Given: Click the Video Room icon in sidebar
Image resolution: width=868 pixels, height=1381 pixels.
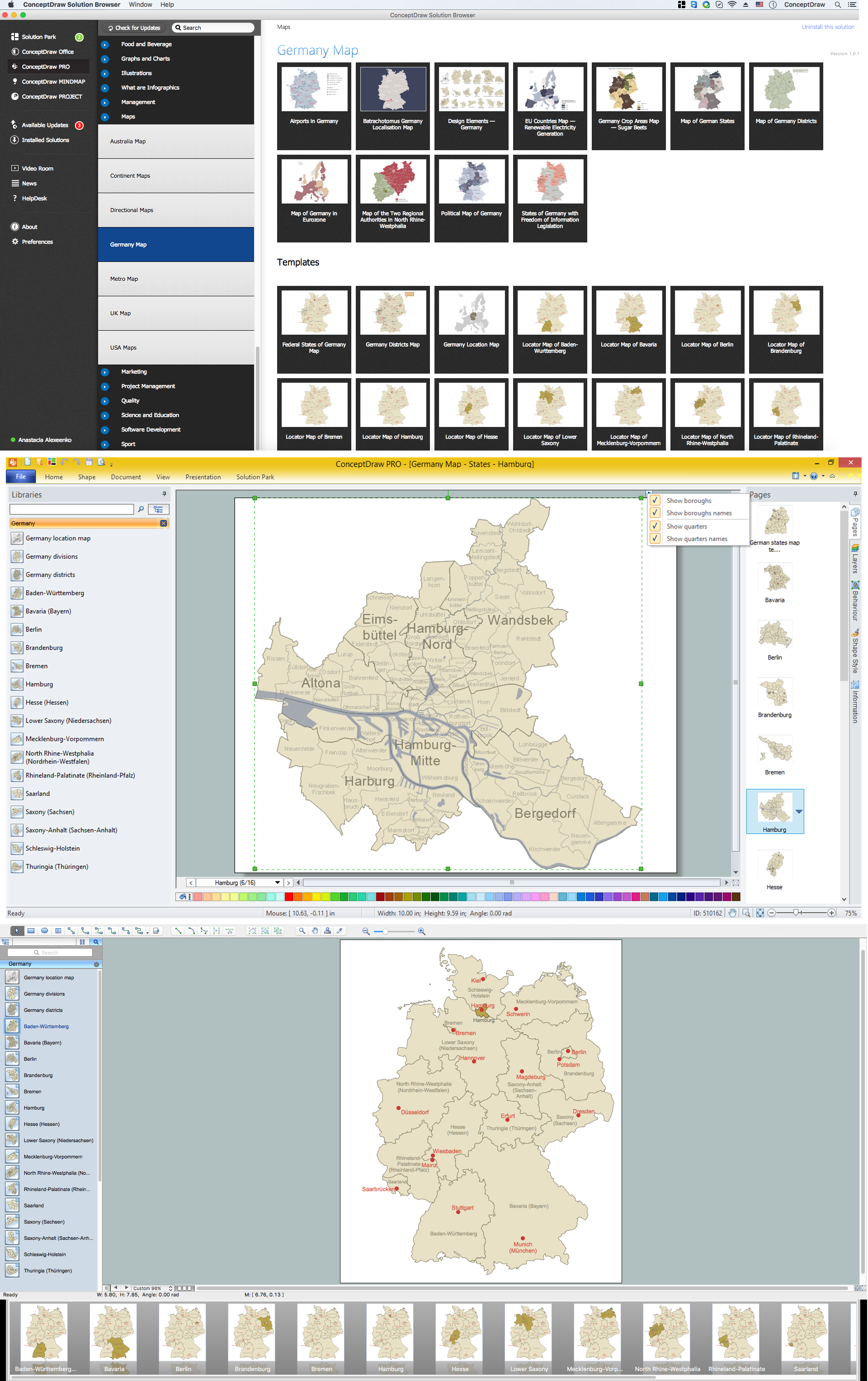Looking at the screenshot, I should (x=15, y=168).
